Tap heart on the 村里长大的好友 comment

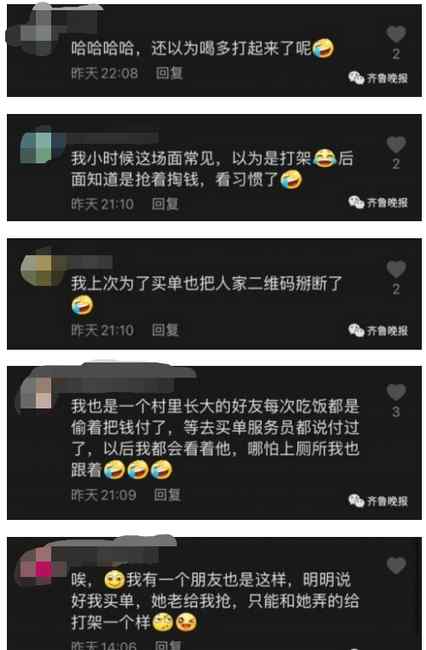396,392
